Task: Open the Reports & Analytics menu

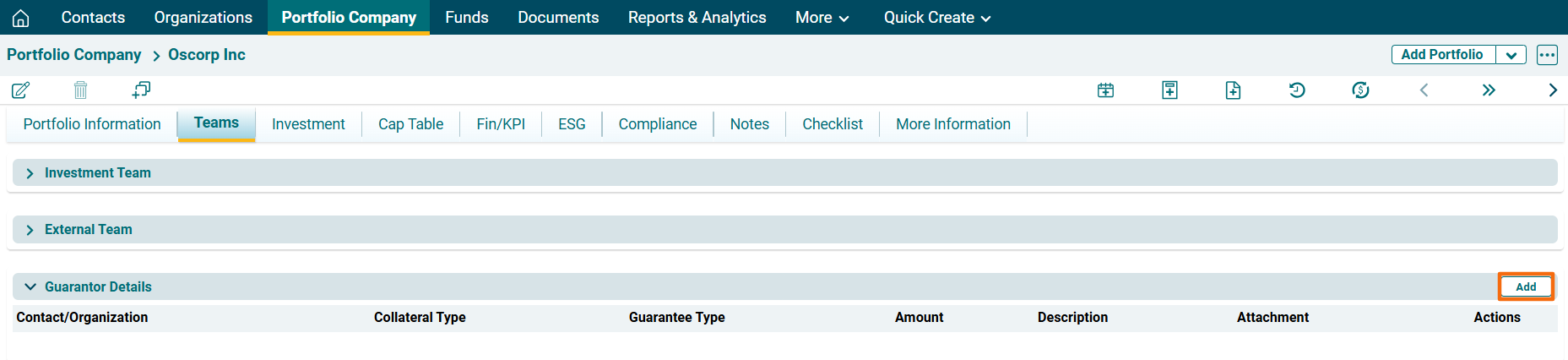Action: pyautogui.click(x=697, y=18)
